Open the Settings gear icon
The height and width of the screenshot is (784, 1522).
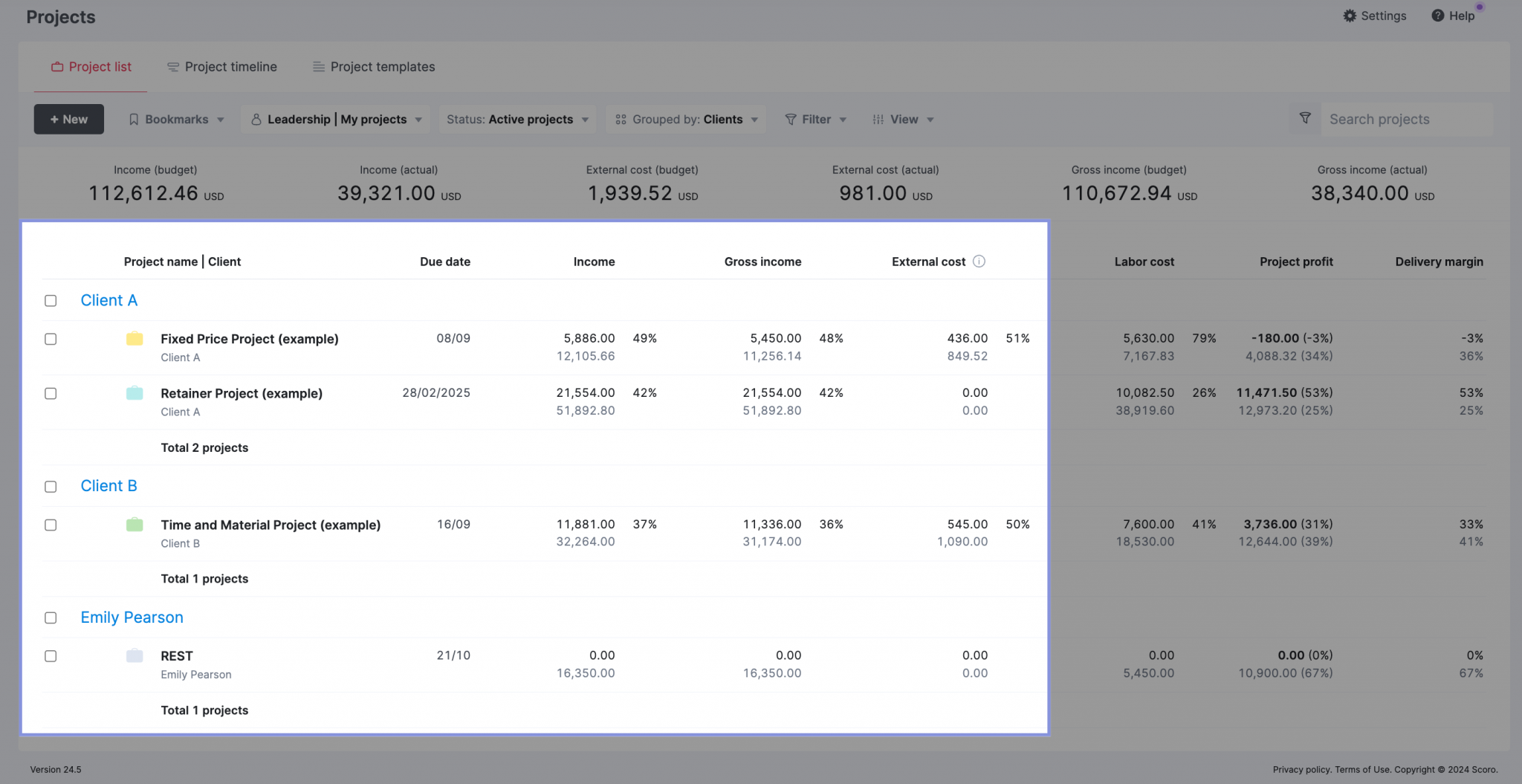click(1350, 16)
